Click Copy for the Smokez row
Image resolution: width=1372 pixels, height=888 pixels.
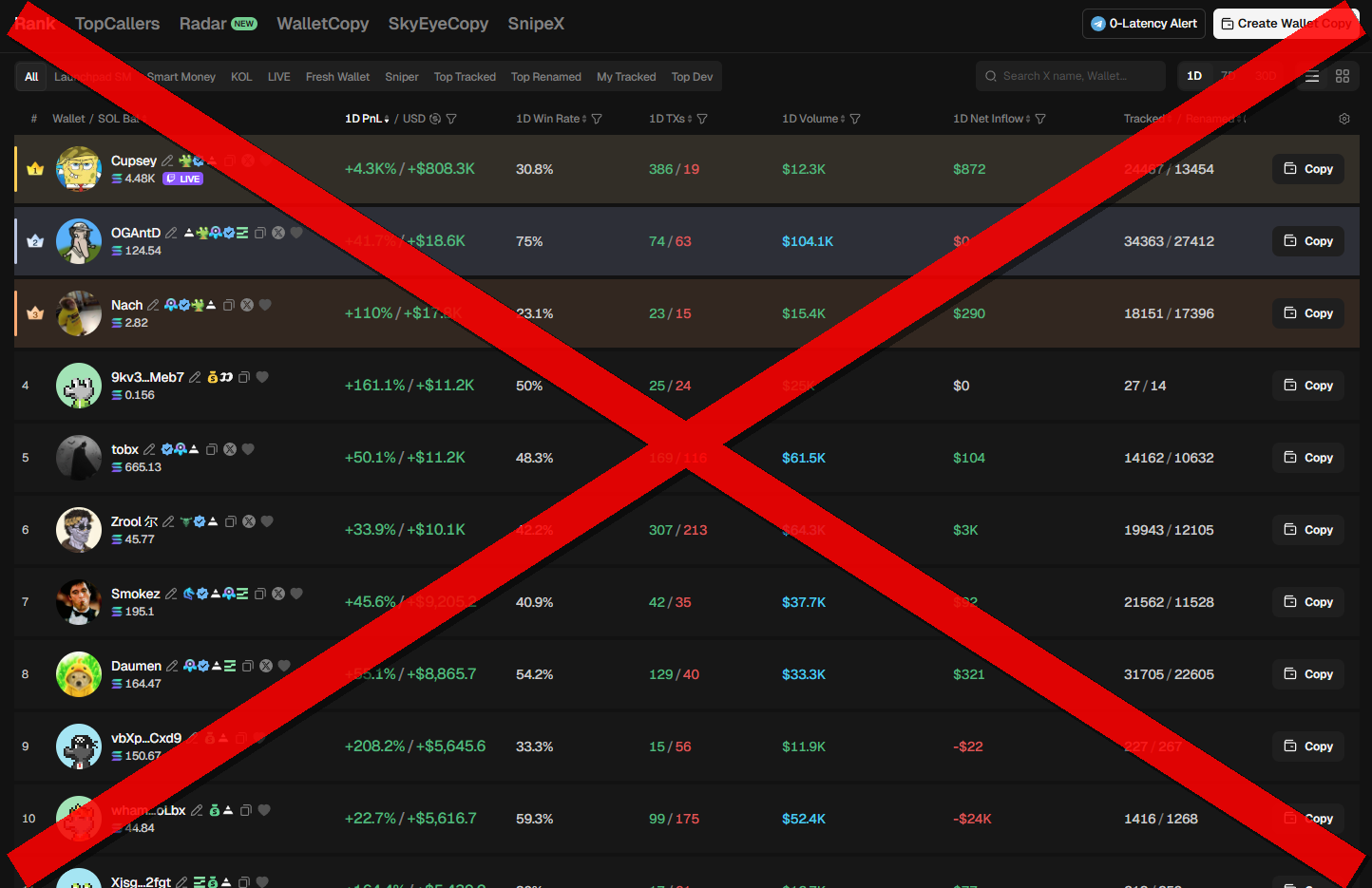click(1308, 602)
